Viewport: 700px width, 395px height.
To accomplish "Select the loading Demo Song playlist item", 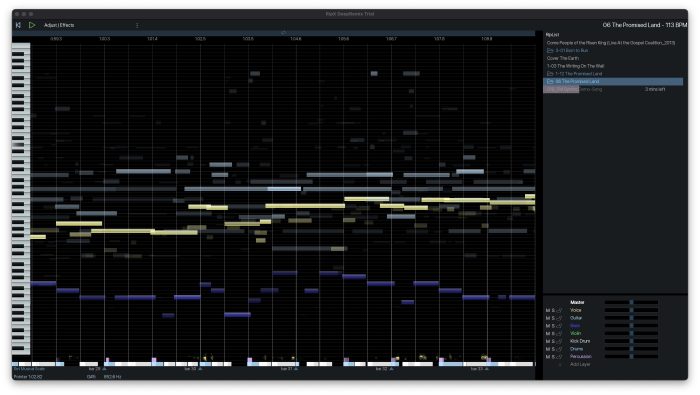I will (613, 89).
